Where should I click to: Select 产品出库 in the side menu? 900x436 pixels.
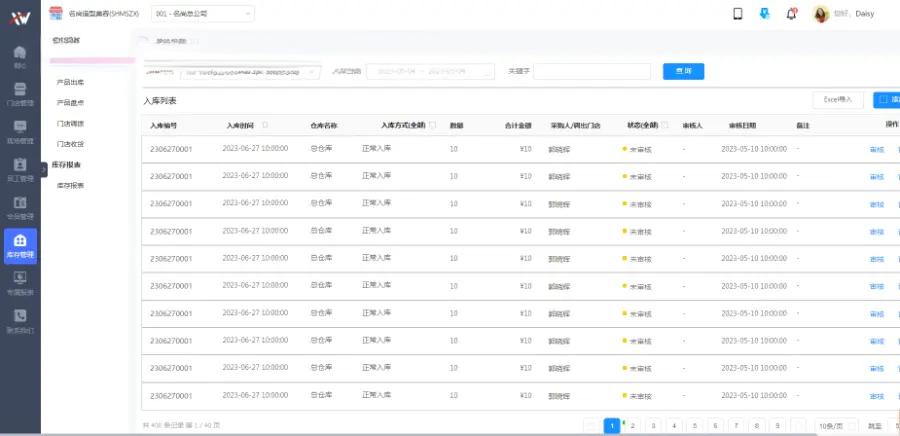tap(70, 82)
